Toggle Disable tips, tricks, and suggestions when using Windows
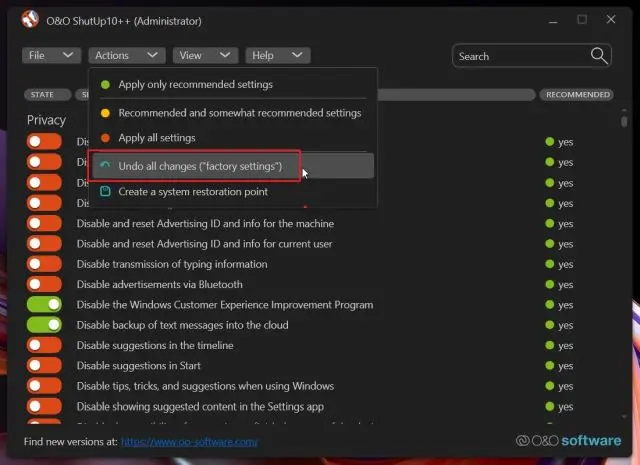This screenshot has width=640, height=465. [x=44, y=386]
